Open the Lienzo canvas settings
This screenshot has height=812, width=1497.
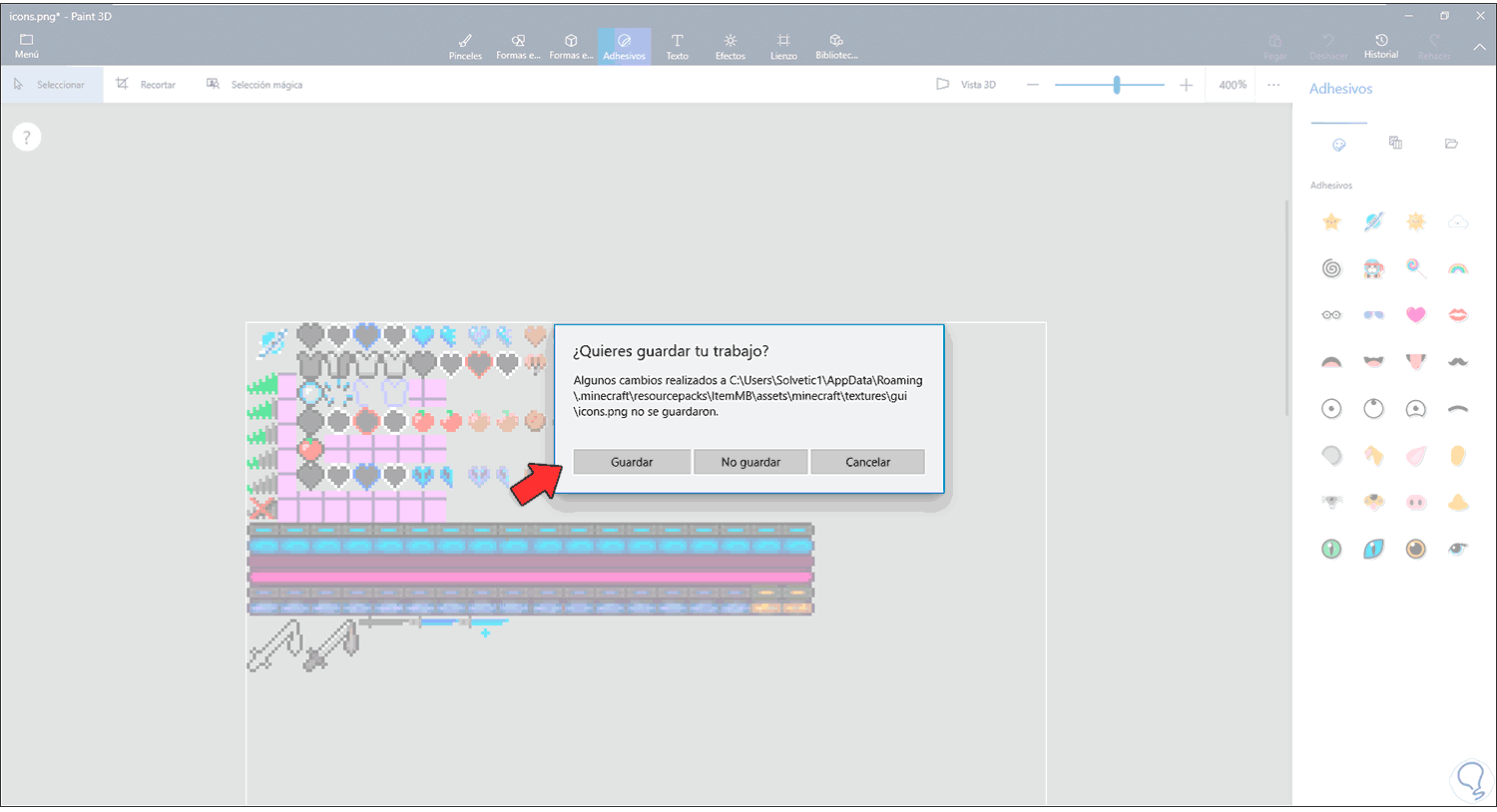[x=783, y=46]
